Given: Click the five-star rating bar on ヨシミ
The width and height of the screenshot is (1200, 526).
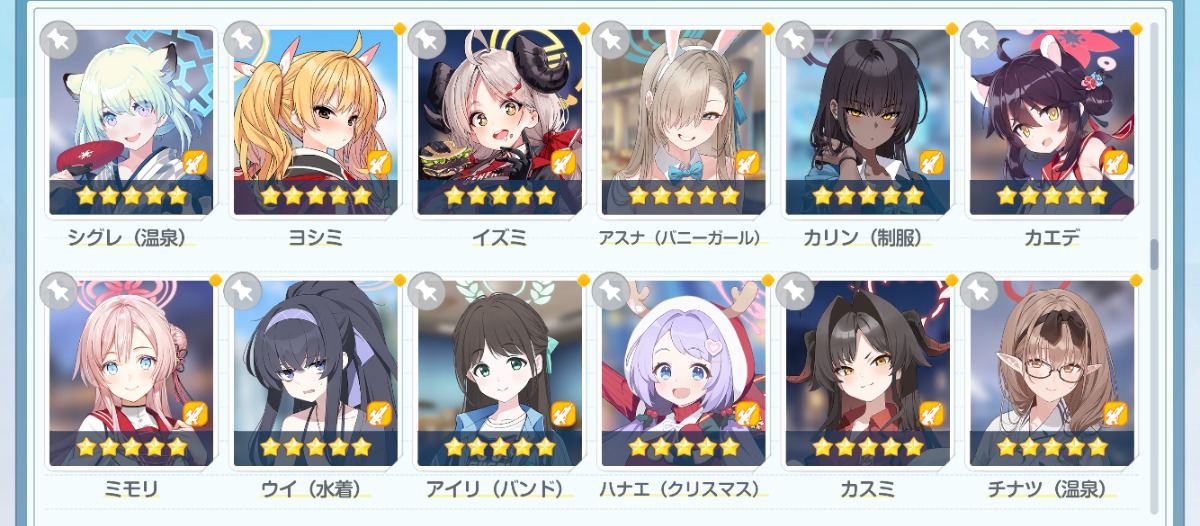Looking at the screenshot, I should [x=315, y=196].
